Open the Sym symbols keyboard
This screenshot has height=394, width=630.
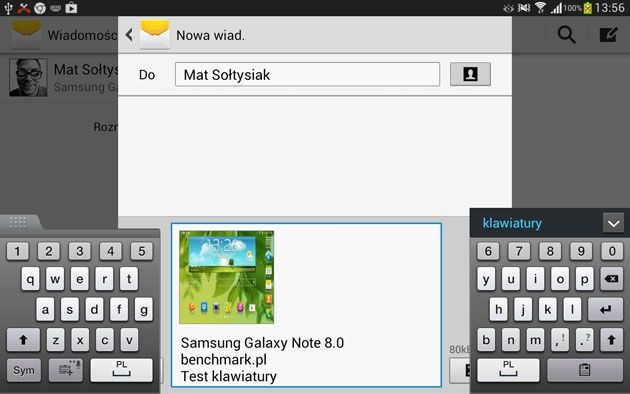(x=24, y=370)
